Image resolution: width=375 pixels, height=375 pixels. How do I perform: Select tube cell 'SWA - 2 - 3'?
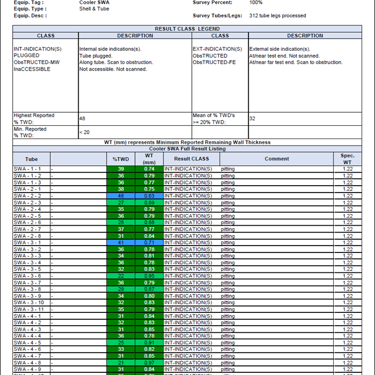(32, 202)
